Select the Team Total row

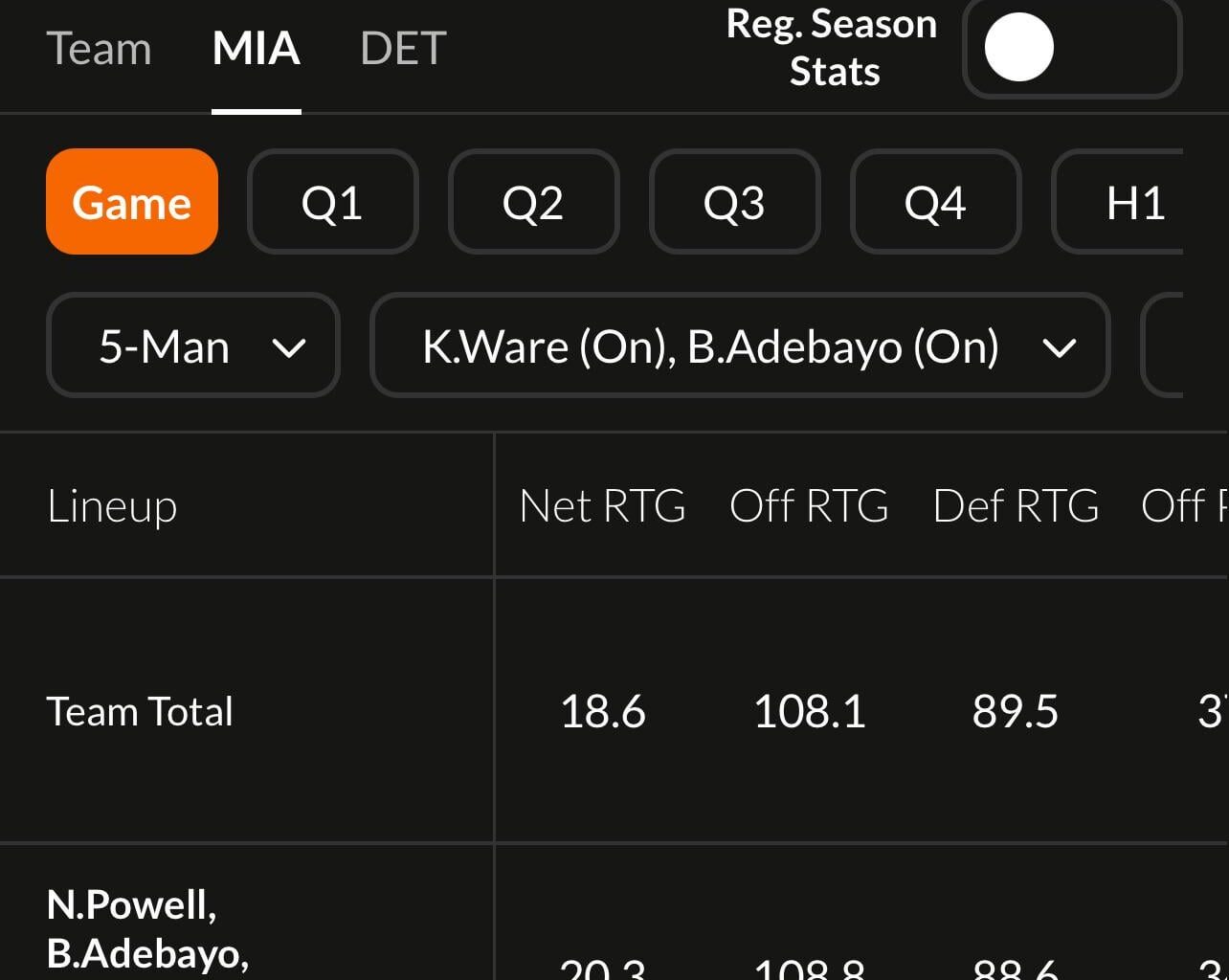(141, 710)
